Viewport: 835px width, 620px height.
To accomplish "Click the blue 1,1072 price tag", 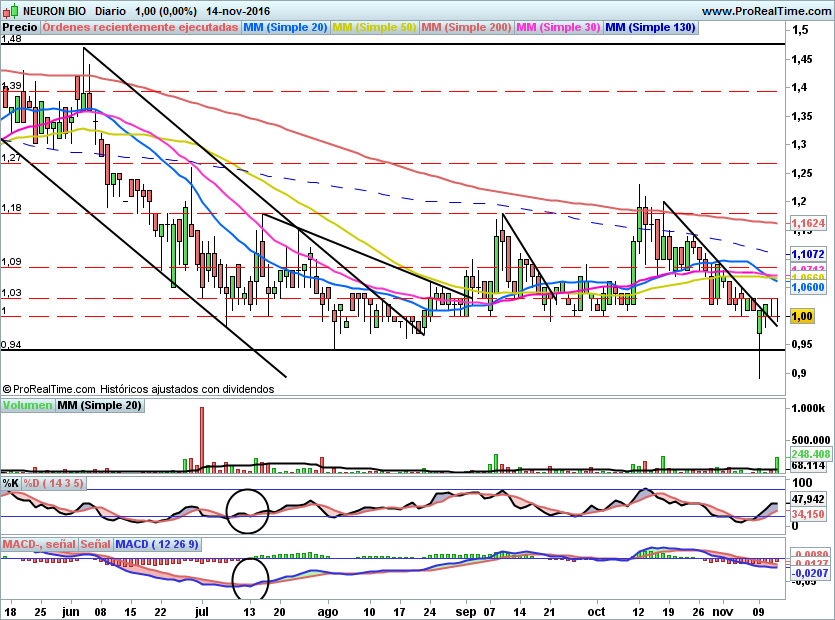I will coord(807,255).
